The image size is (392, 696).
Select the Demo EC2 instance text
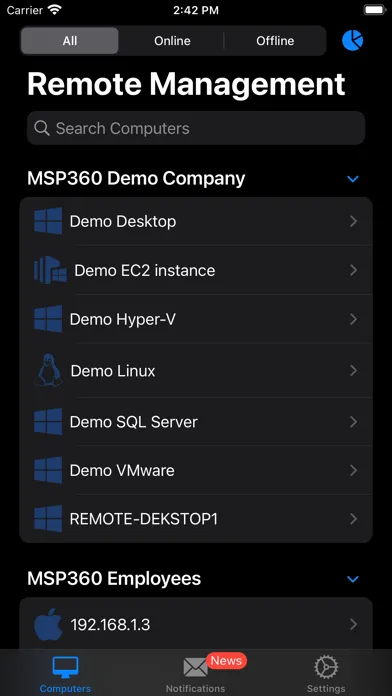(145, 270)
